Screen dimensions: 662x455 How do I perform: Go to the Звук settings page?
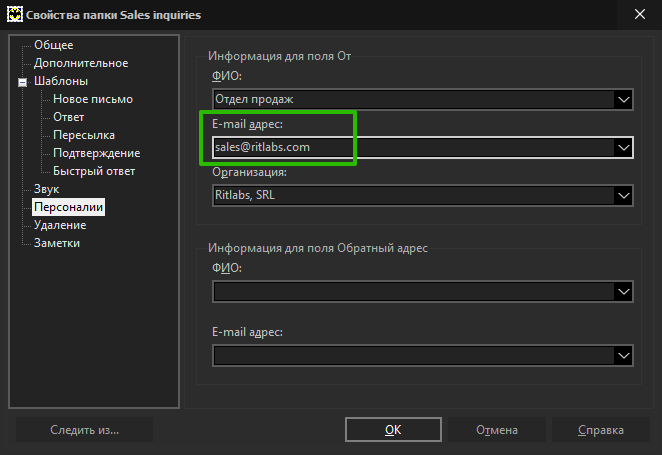coord(46,189)
